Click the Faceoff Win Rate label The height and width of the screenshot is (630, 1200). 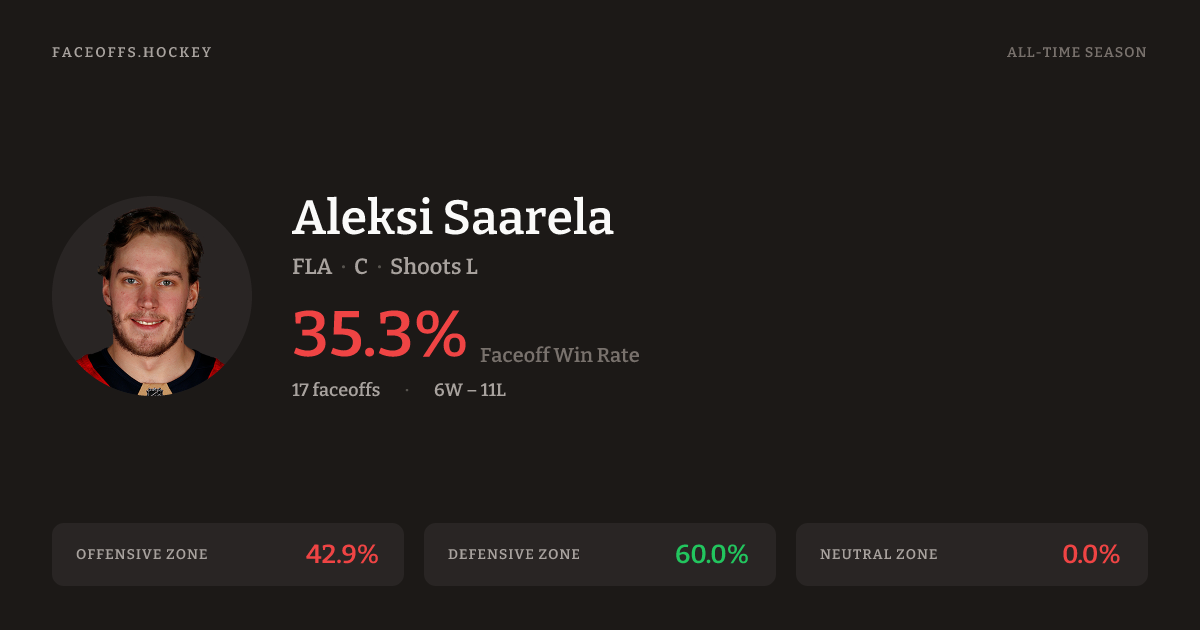(559, 355)
